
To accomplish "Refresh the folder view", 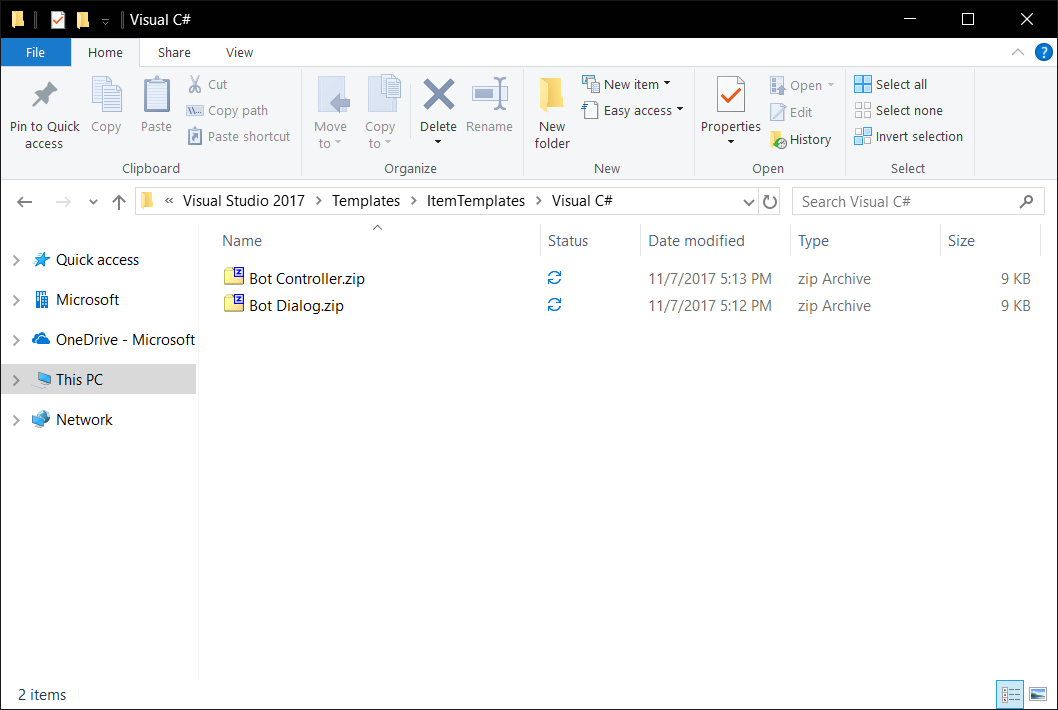I will point(770,202).
